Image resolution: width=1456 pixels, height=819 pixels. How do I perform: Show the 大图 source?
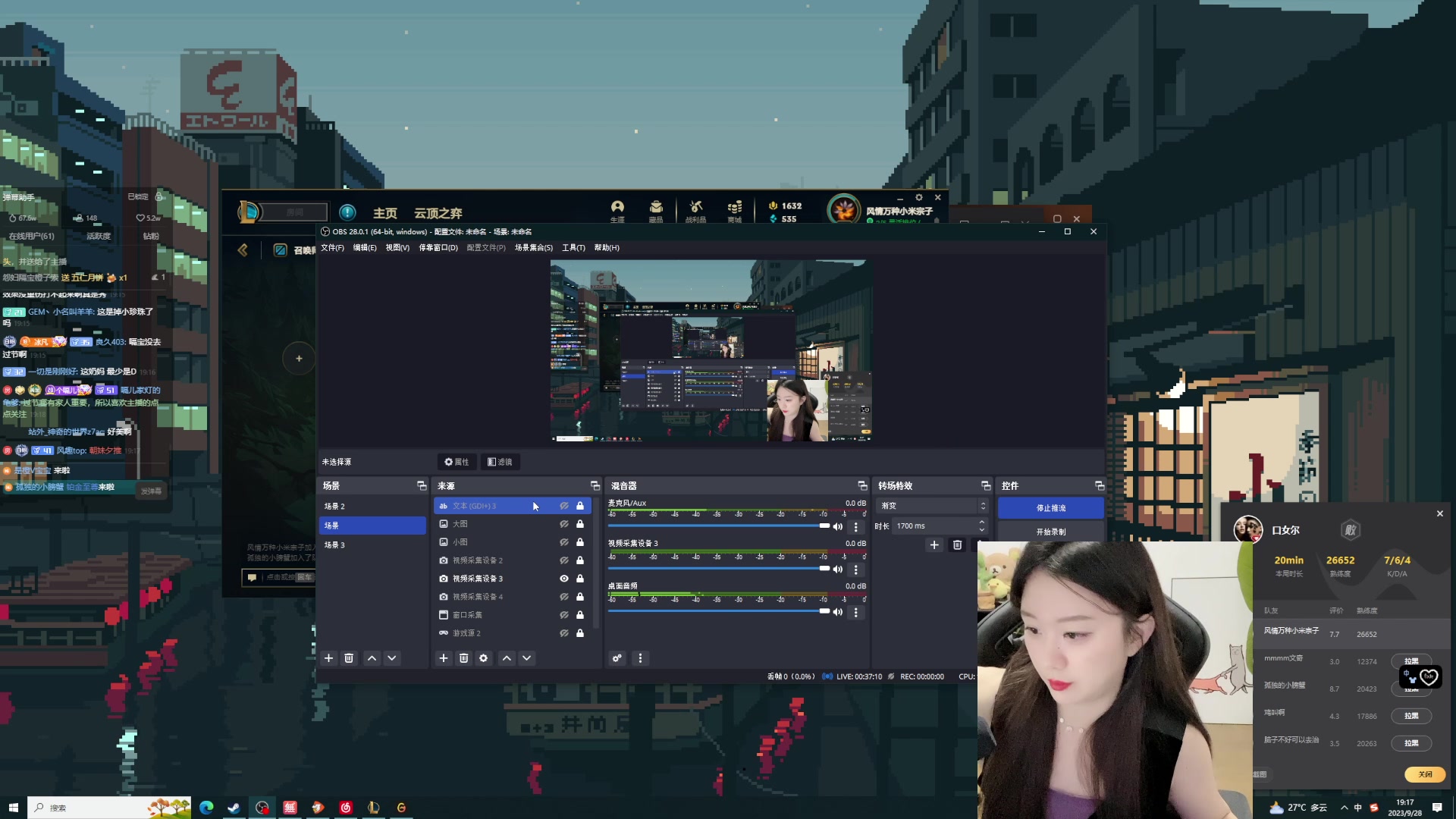click(x=564, y=524)
